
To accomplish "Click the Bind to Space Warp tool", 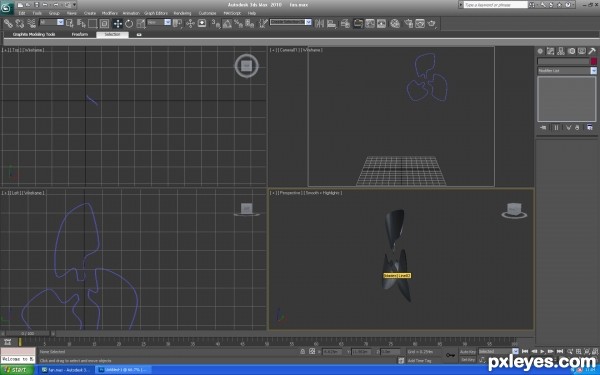I will [x=32, y=24].
